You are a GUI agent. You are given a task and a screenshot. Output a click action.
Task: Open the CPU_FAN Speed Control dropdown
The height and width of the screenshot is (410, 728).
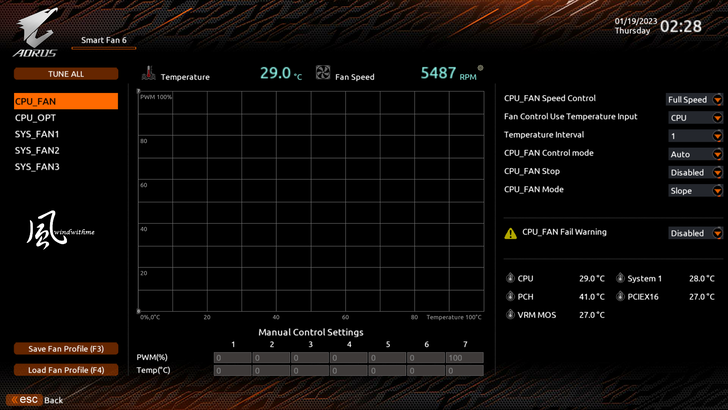(x=695, y=99)
